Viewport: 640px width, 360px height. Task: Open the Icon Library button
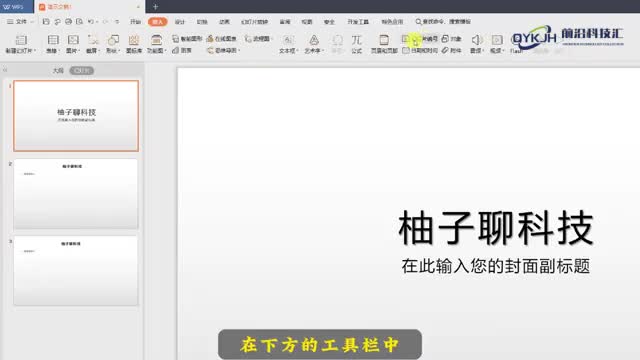134,43
